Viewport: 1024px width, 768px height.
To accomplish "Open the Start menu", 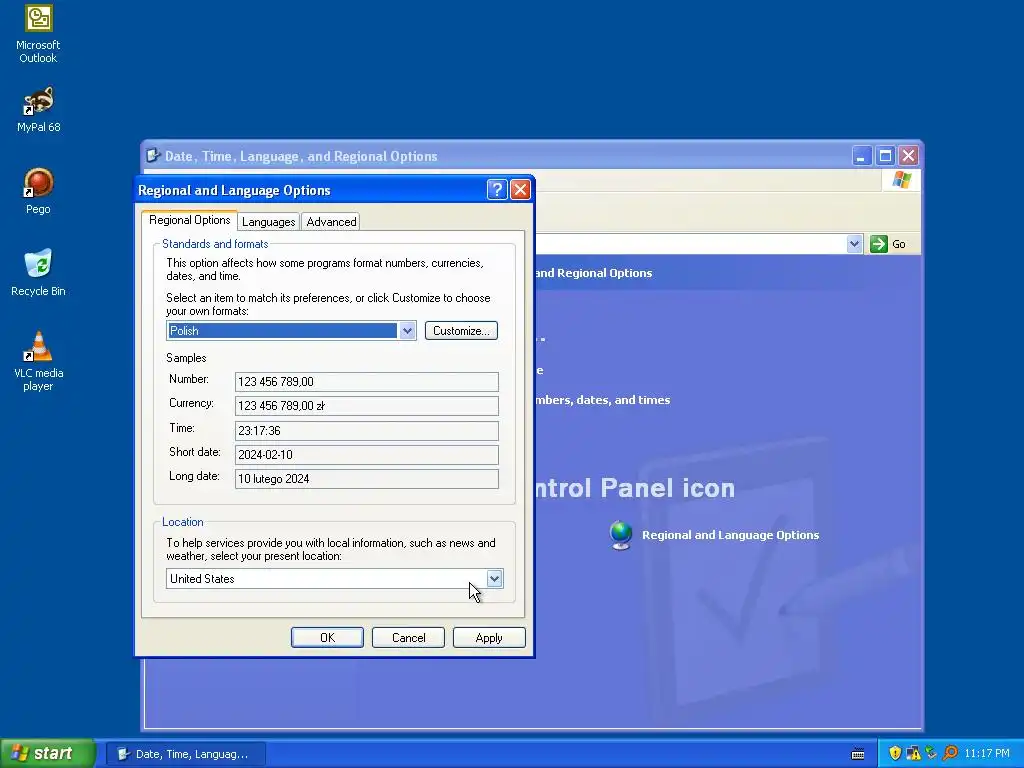I will point(47,753).
